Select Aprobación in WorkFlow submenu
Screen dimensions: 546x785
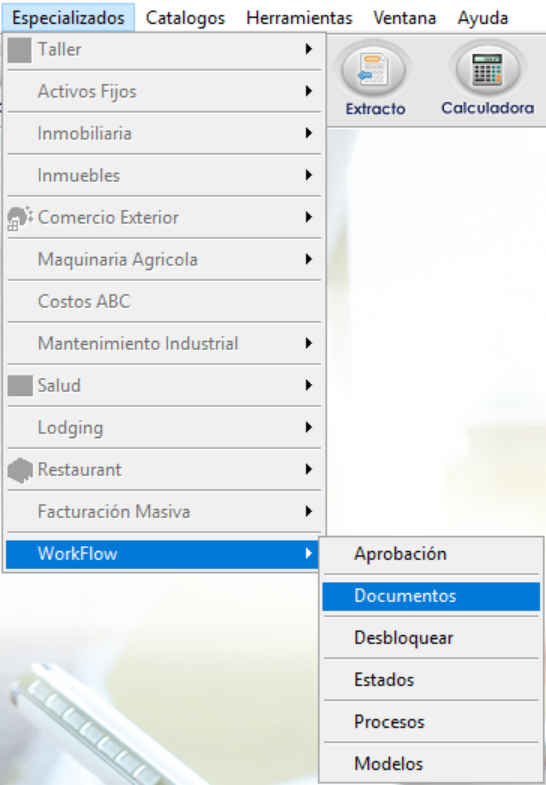[x=431, y=554]
